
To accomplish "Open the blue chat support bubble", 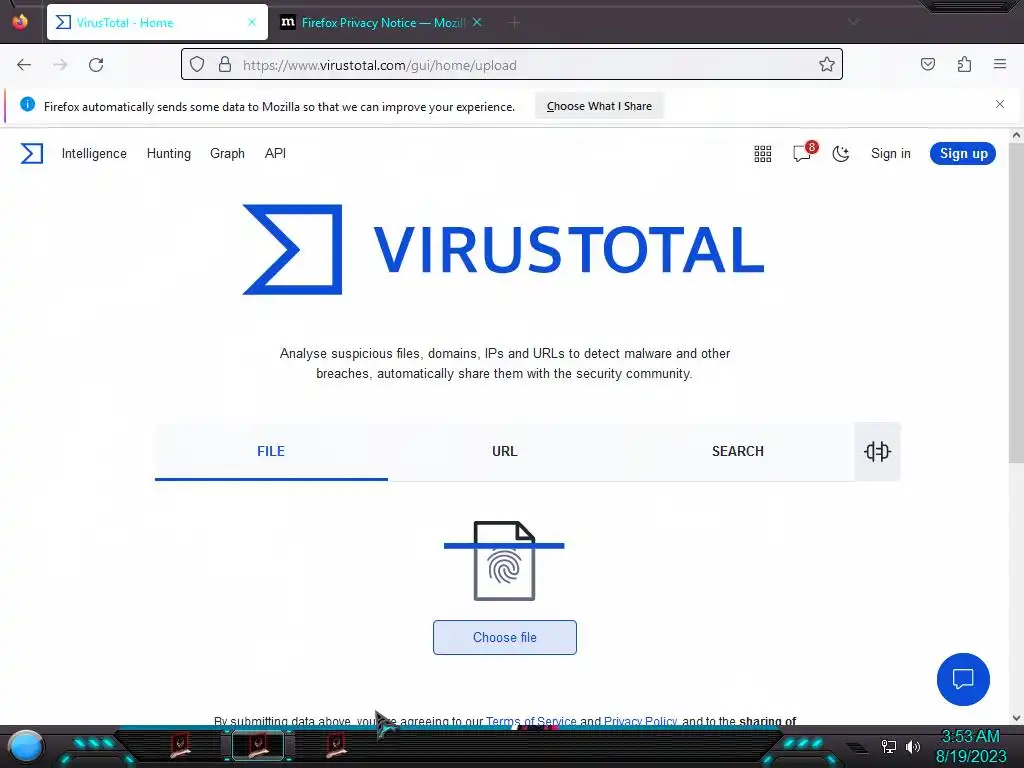I will tap(963, 679).
